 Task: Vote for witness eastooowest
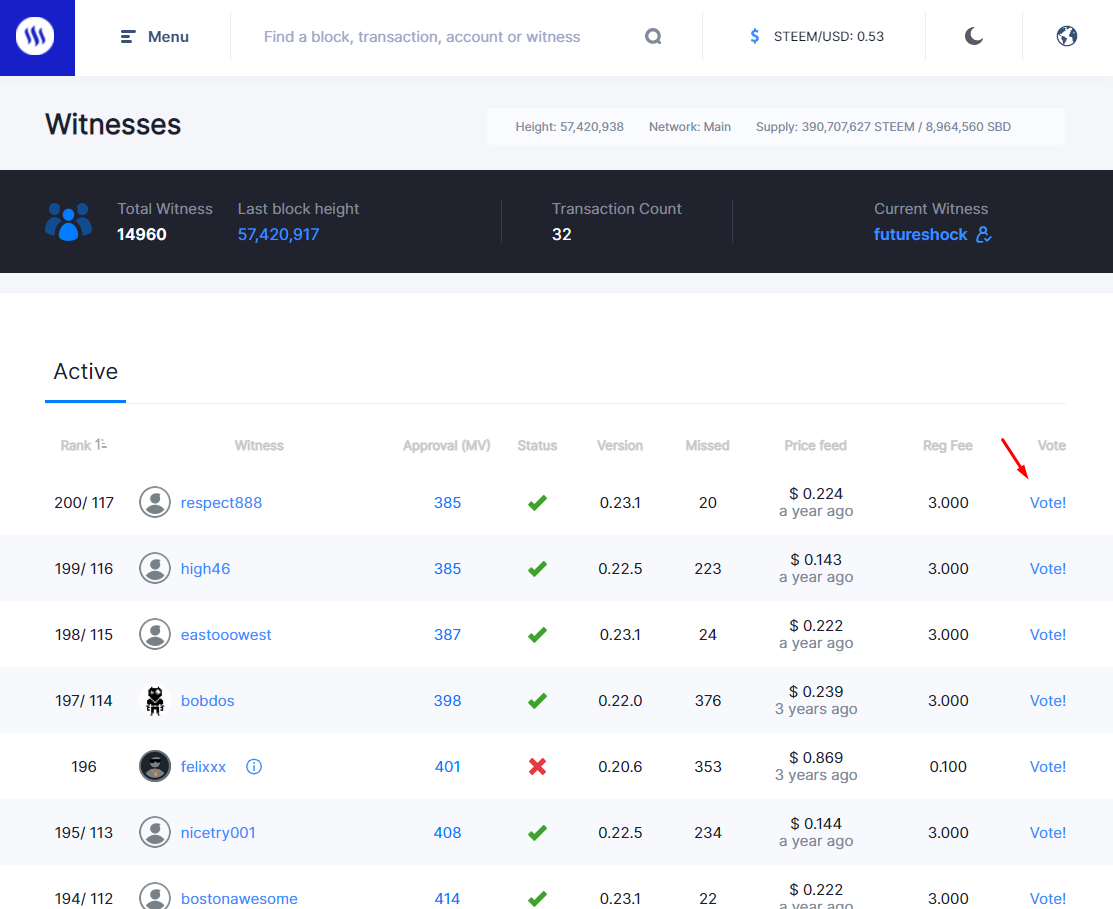coord(1048,634)
